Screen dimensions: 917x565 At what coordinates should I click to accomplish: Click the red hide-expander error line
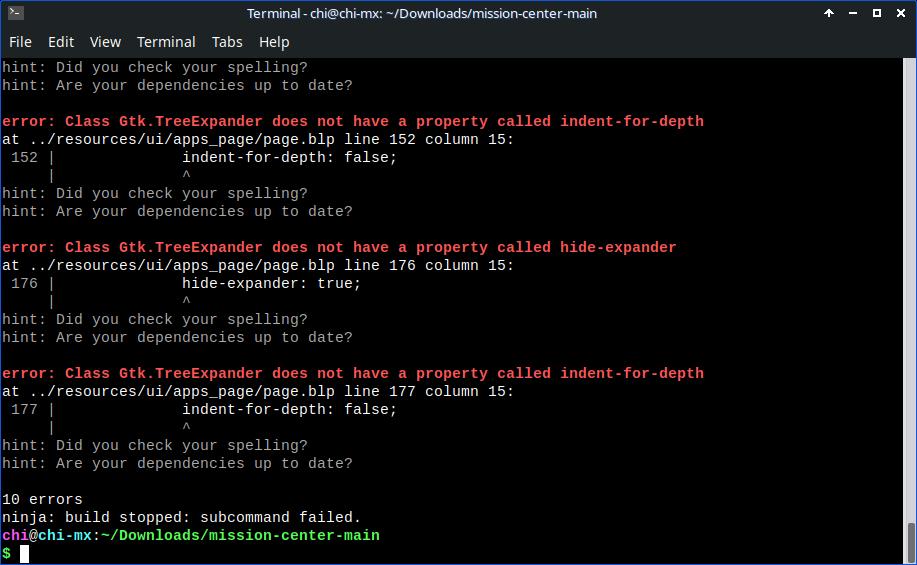click(339, 248)
